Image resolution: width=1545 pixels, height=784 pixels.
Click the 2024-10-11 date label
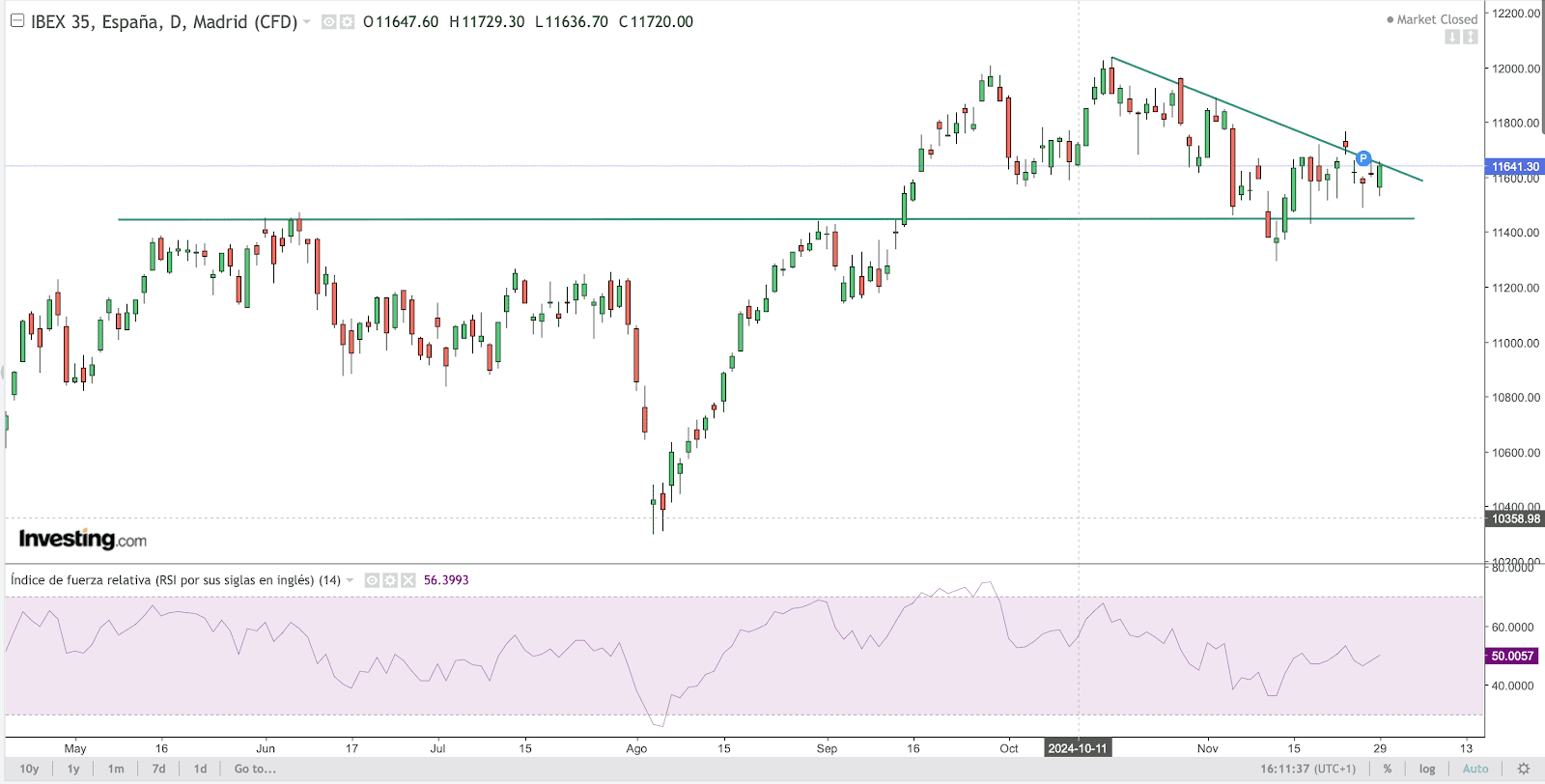pyautogui.click(x=1078, y=748)
